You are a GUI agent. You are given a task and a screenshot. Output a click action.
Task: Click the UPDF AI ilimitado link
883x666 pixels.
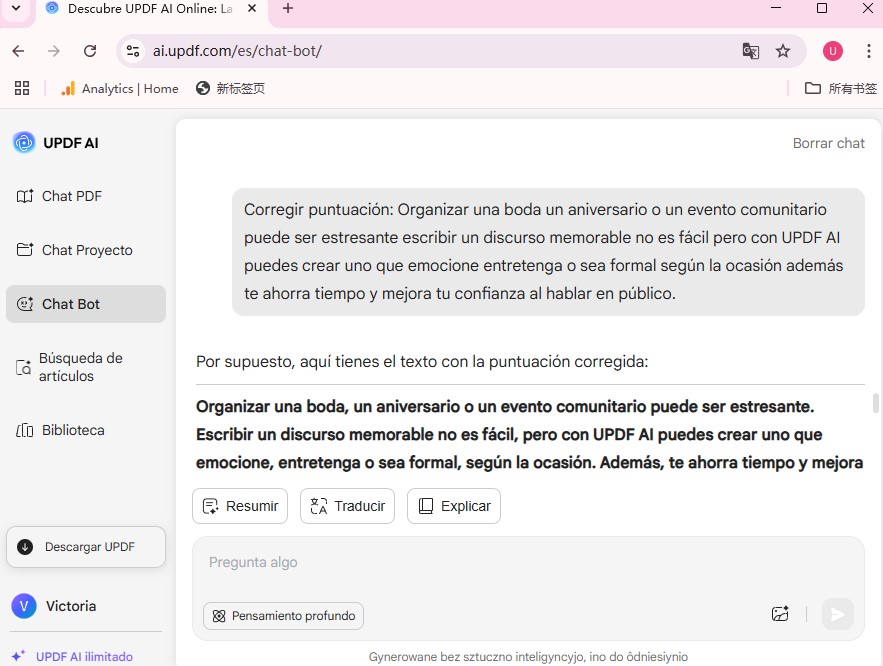point(72,656)
